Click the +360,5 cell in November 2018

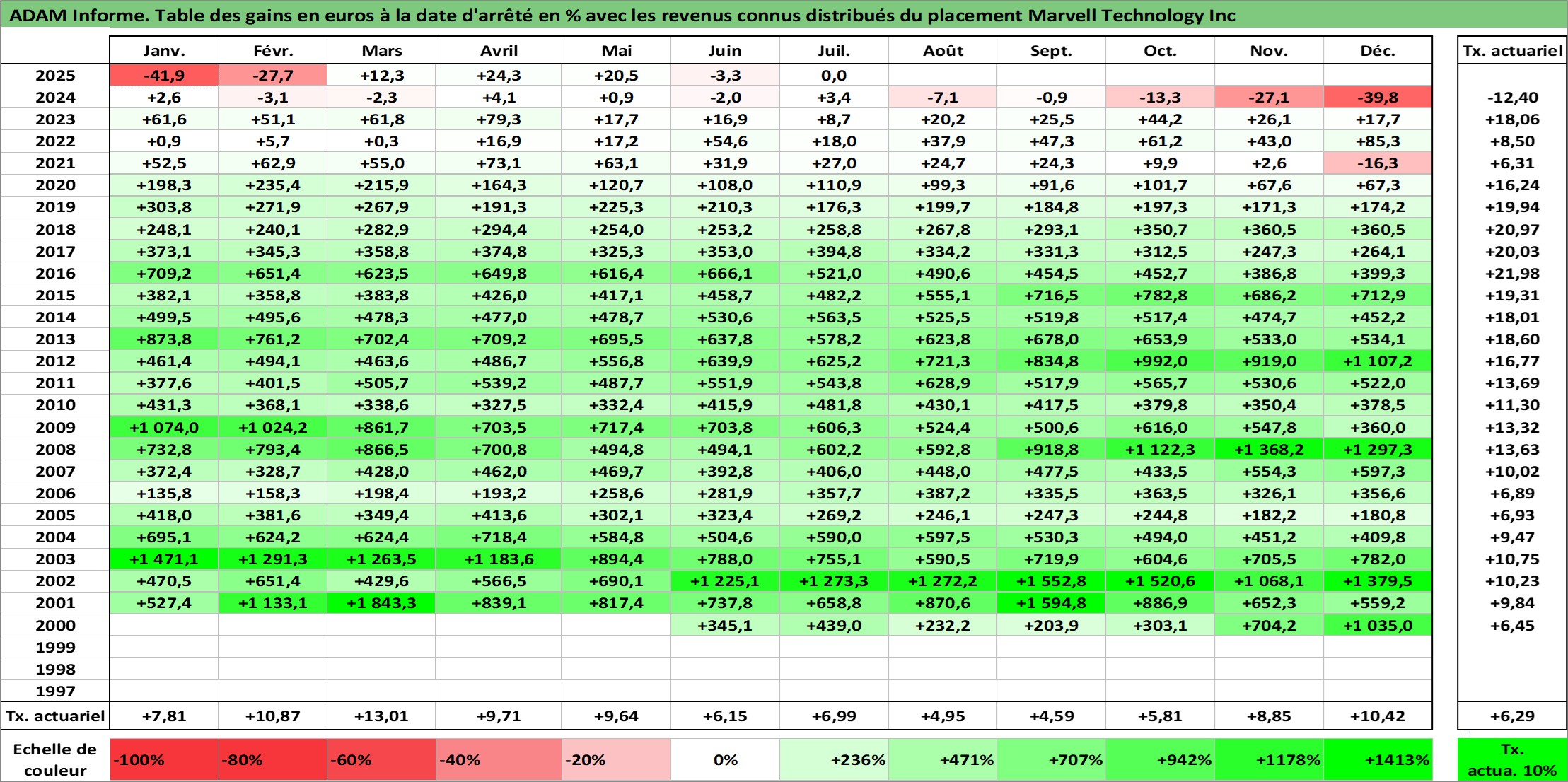click(x=1269, y=230)
